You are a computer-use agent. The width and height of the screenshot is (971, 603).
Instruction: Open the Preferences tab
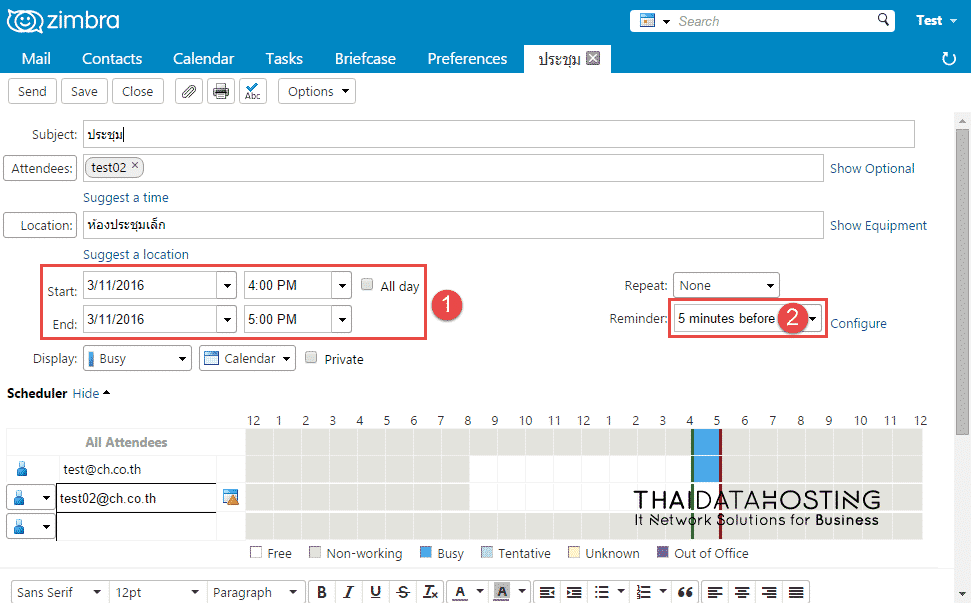(467, 59)
